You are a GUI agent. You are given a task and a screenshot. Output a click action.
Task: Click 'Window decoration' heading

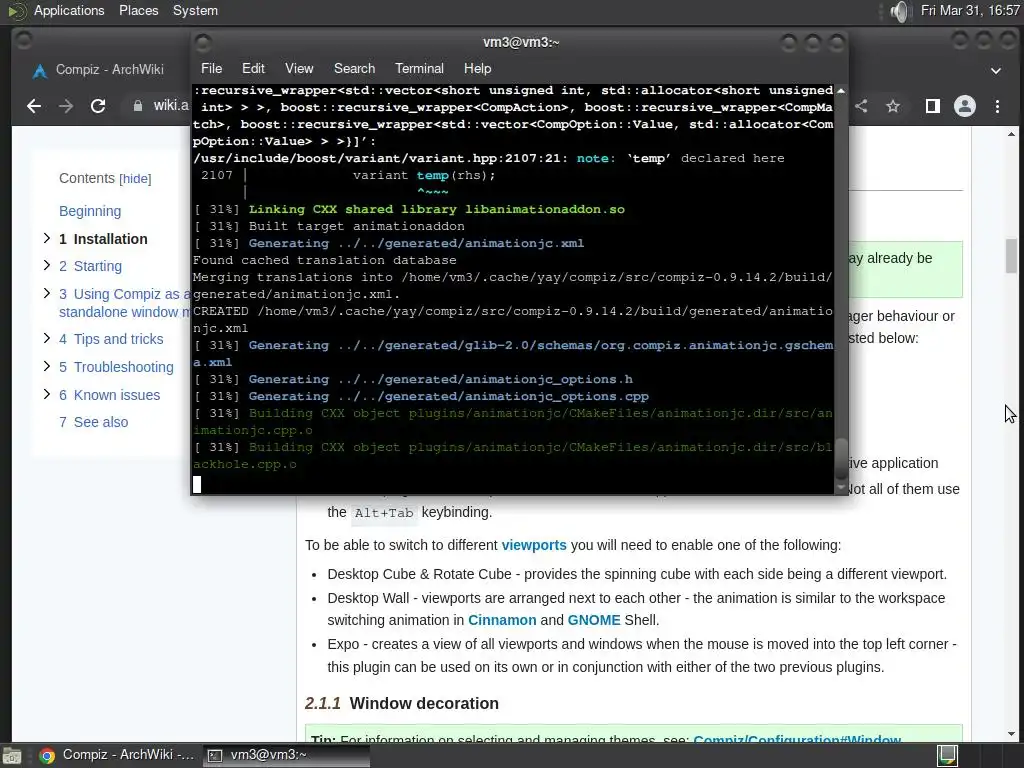pyautogui.click(x=424, y=703)
